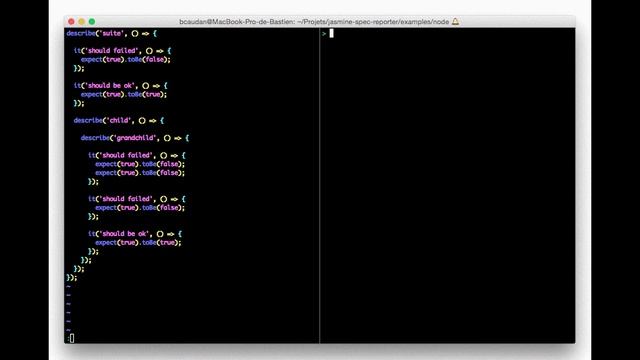Click the it('should be ok' line above describe('child'
This screenshot has height=360, width=640.
(x=120, y=86)
